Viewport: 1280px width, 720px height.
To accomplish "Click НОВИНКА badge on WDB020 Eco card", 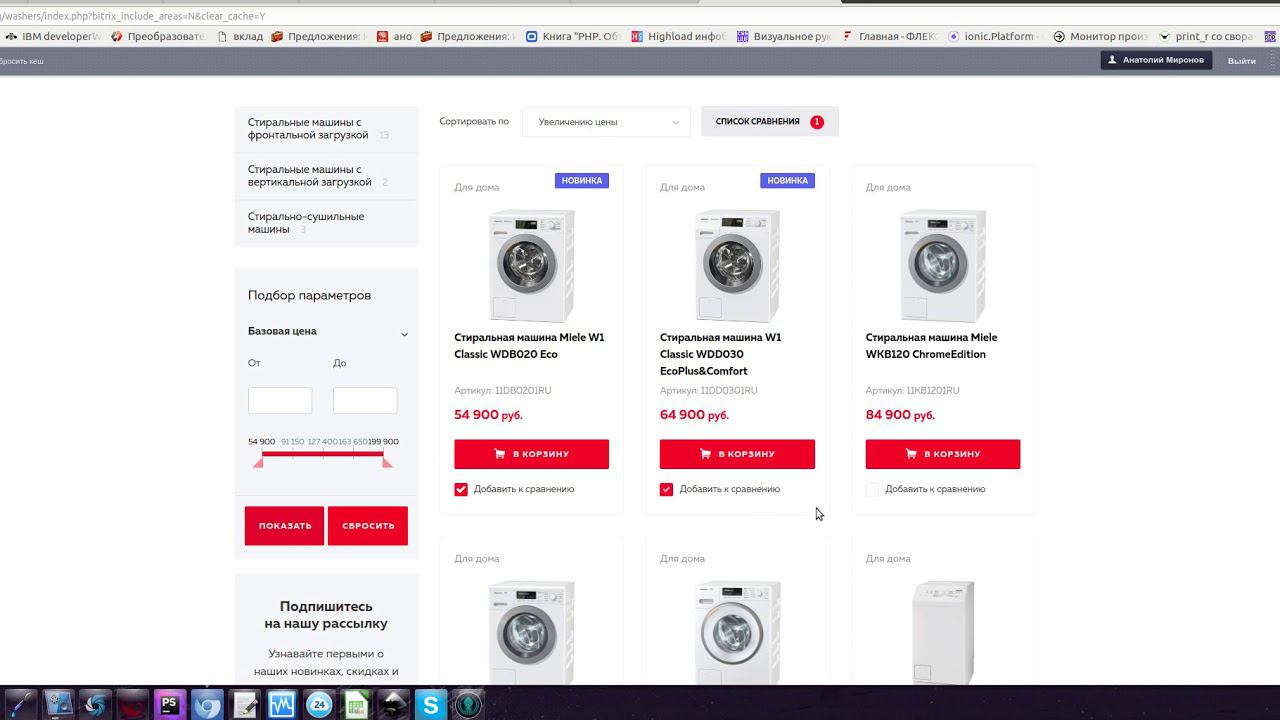I will (x=582, y=181).
